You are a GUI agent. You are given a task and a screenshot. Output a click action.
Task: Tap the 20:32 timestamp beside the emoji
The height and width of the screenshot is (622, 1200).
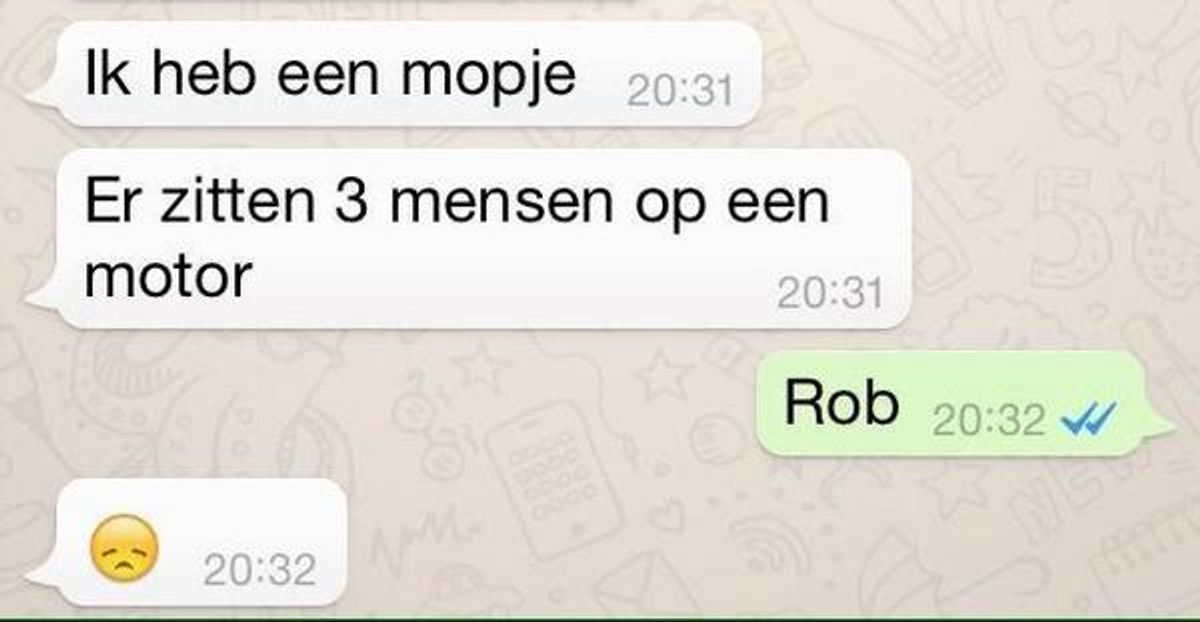260,570
